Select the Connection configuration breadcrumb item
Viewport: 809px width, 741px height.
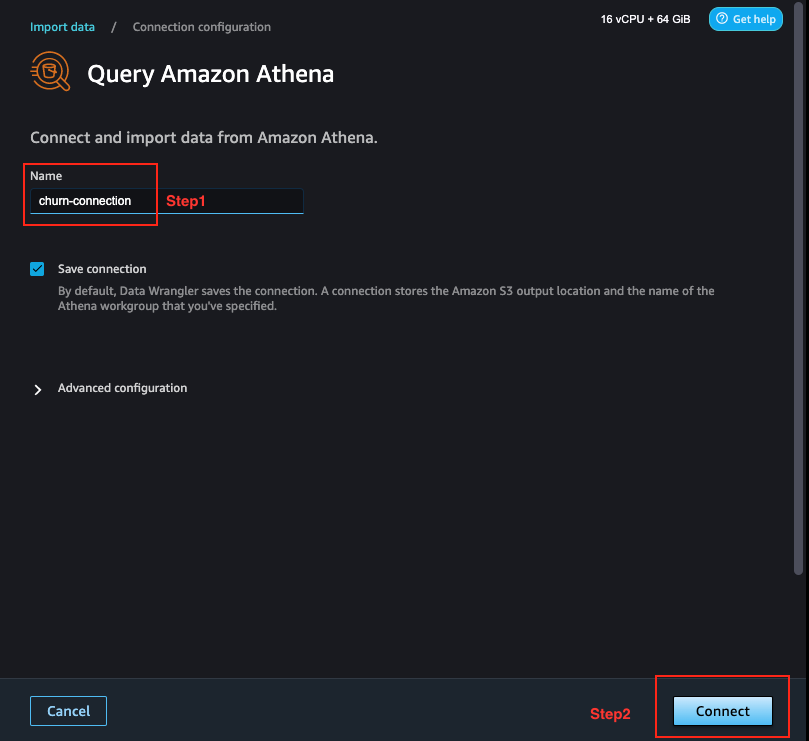pyautogui.click(x=202, y=27)
